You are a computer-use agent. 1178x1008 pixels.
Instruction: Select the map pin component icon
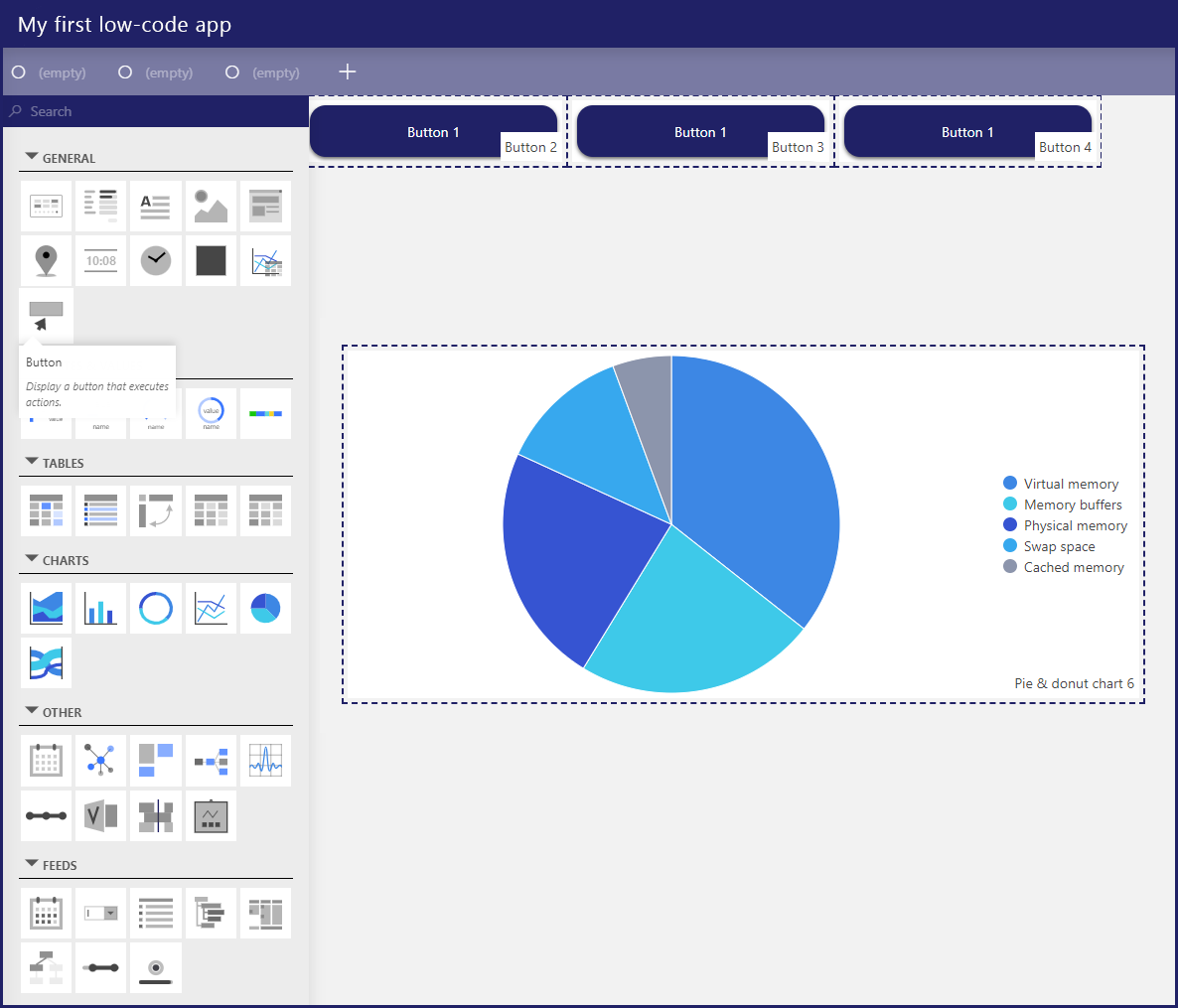(x=46, y=260)
